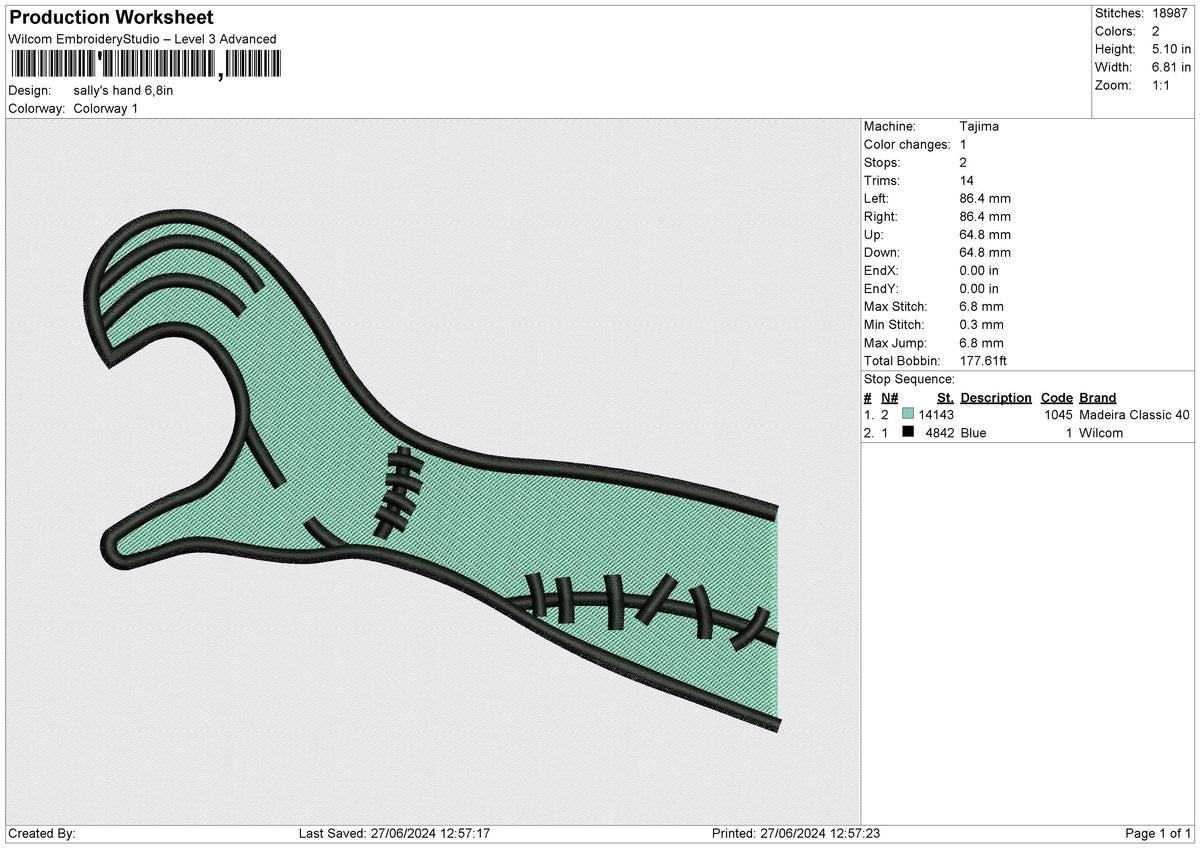Click the code value 1045
The image size is (1200, 848).
[x=1057, y=414]
